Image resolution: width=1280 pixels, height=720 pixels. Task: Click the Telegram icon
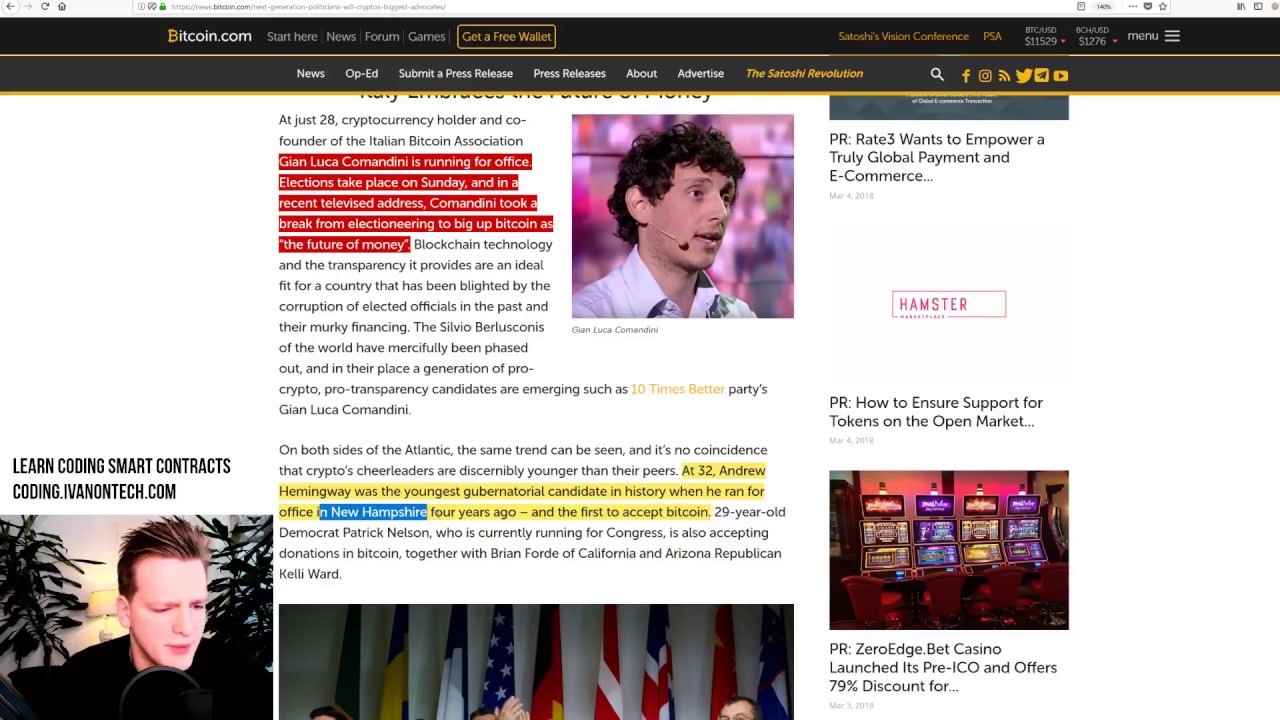tap(1041, 76)
